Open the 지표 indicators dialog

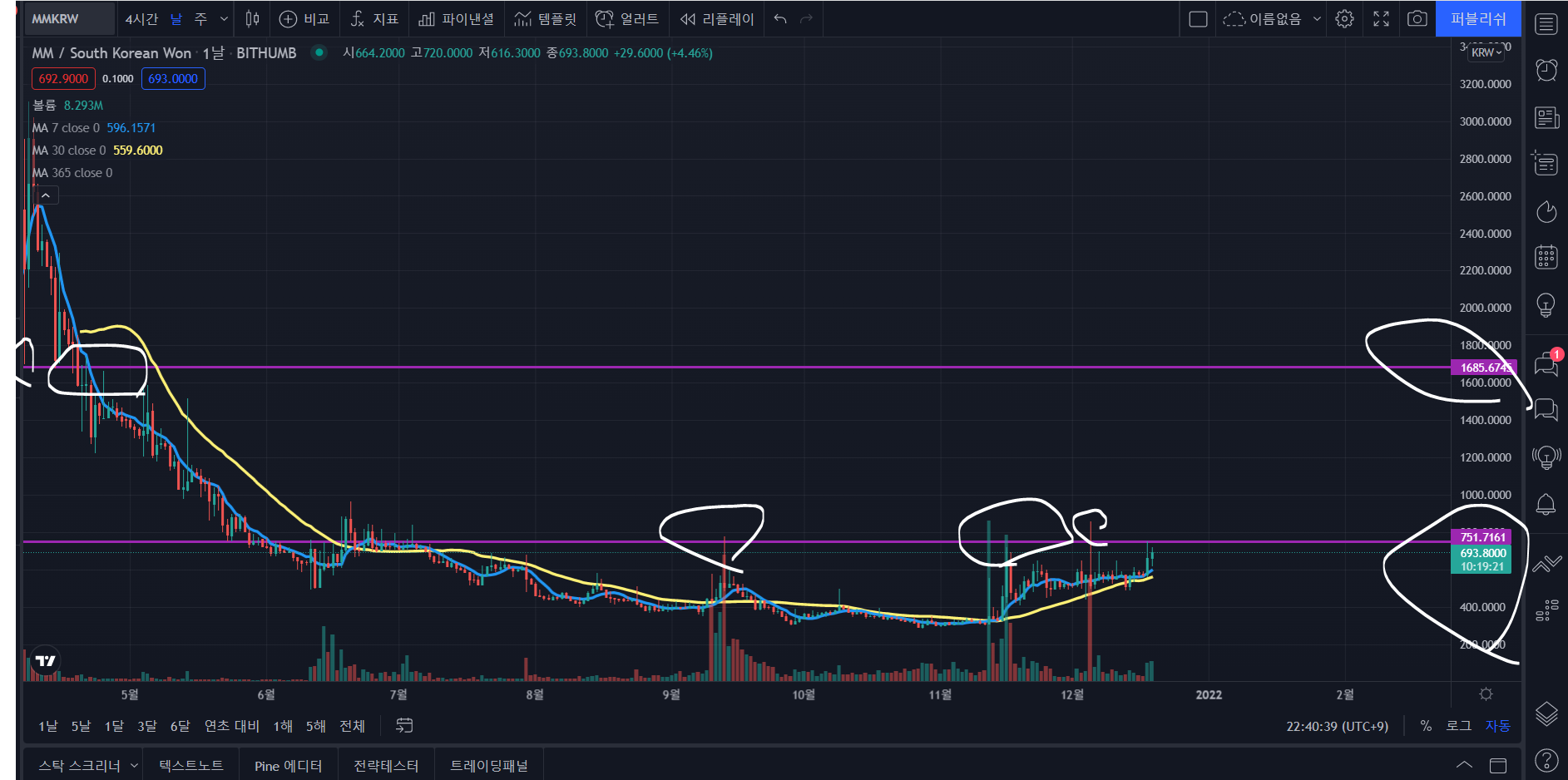374,18
